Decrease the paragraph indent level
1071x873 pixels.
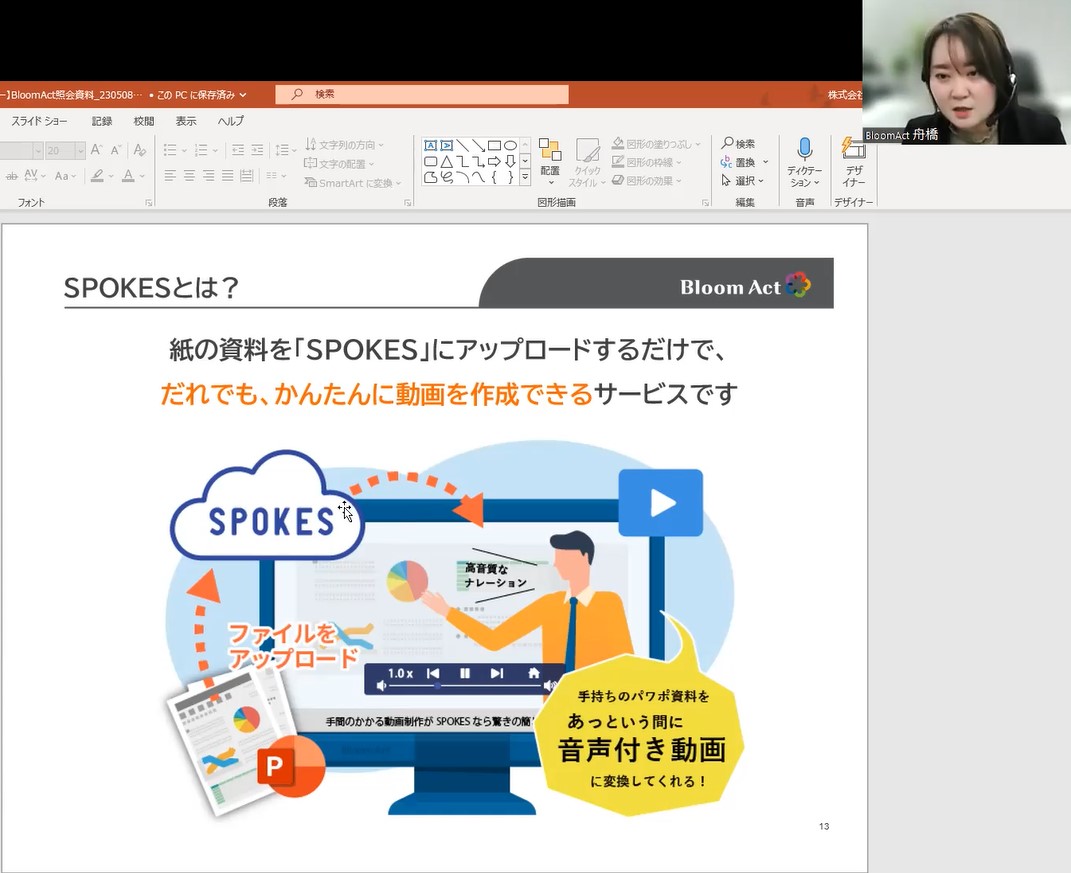pos(238,150)
